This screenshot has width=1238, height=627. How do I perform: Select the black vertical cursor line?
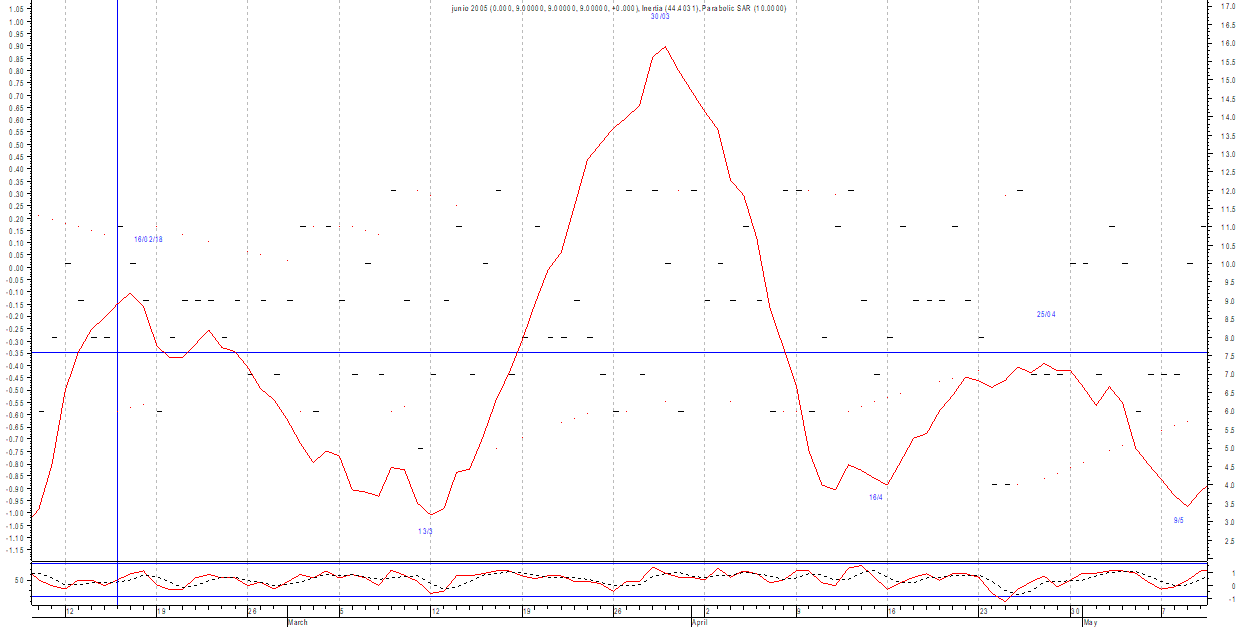click(117, 303)
